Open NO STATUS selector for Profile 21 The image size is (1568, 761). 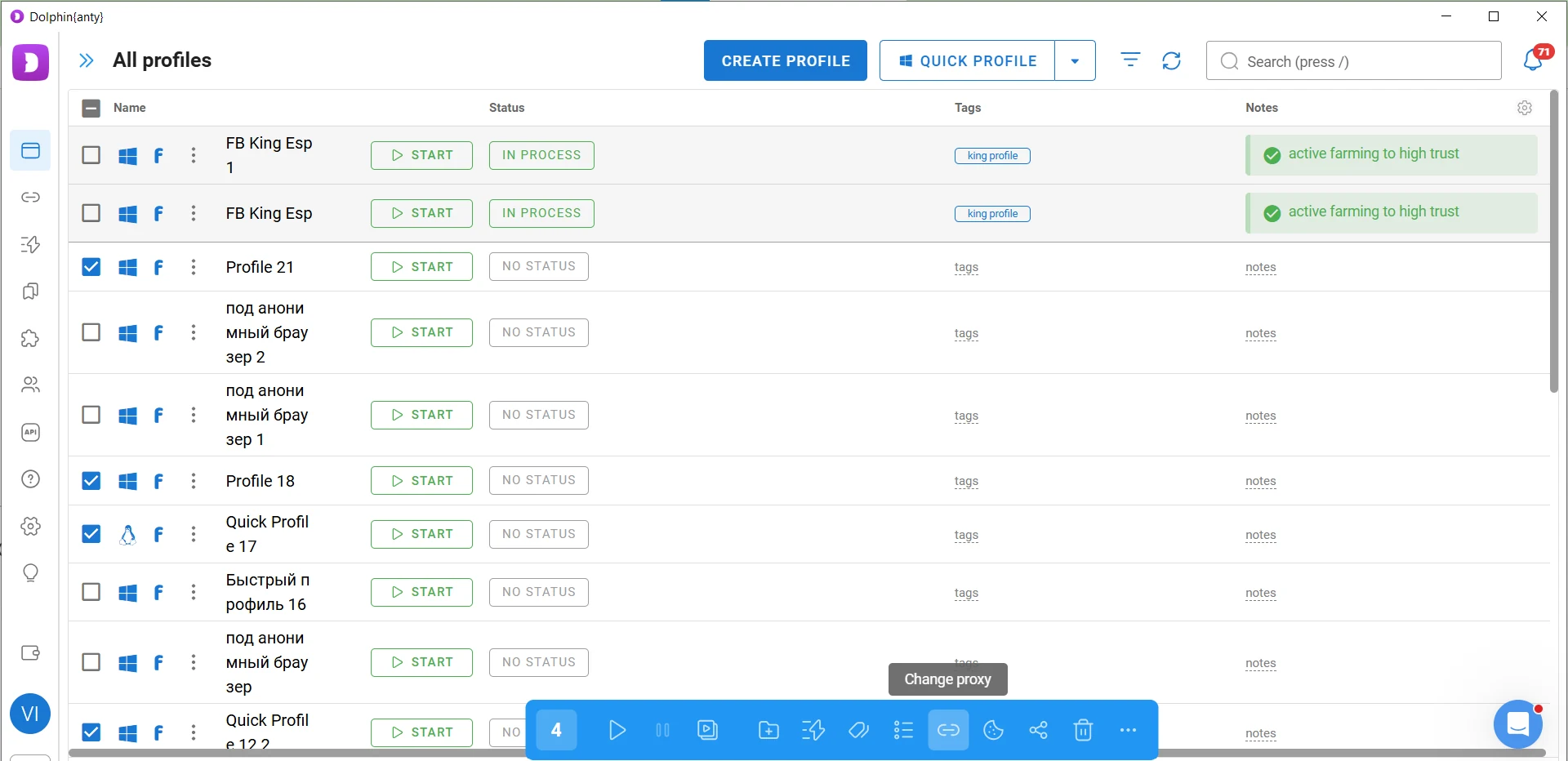coord(539,266)
